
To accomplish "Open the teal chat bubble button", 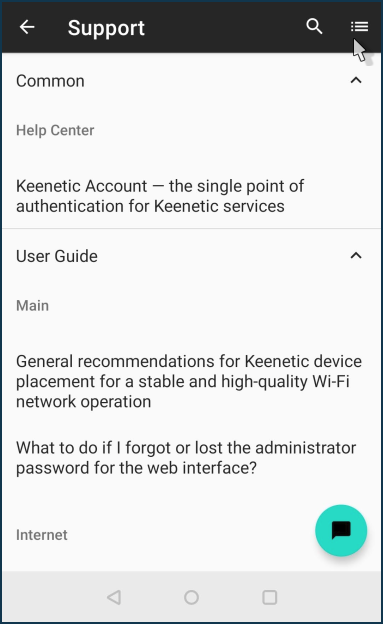I will coord(341,530).
